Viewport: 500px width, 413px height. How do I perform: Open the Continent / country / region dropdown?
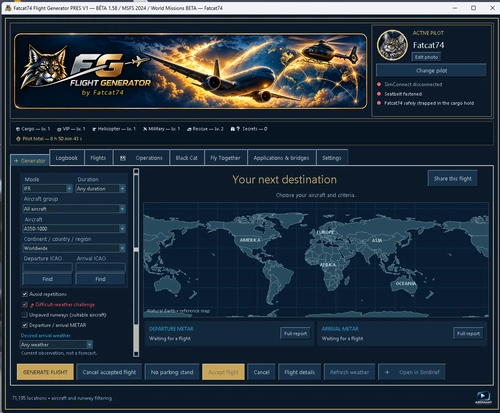click(x=74, y=248)
